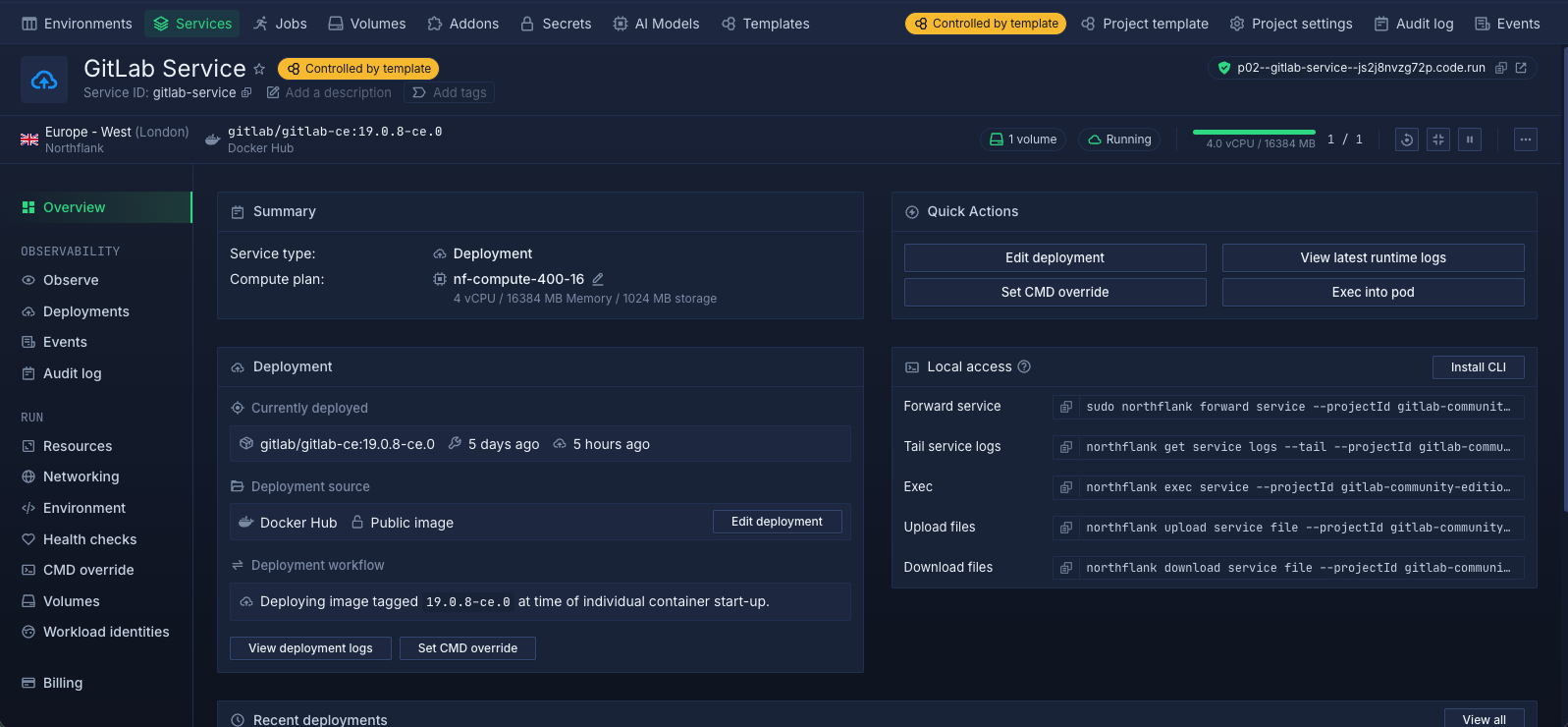Open the Addons tab
Viewport: 1568px width, 727px height.
463,24
